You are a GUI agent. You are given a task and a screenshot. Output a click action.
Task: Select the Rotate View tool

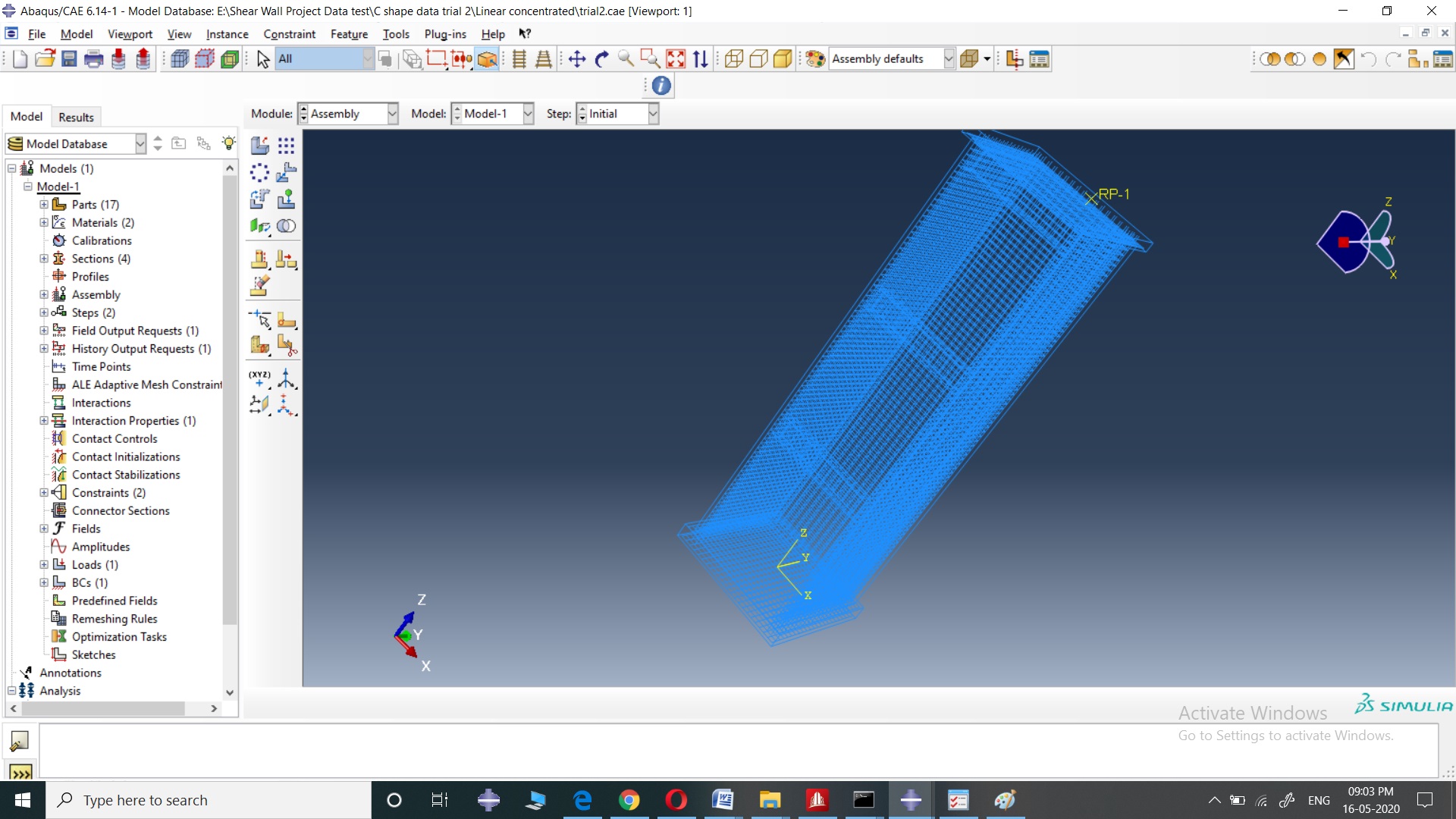(x=602, y=58)
